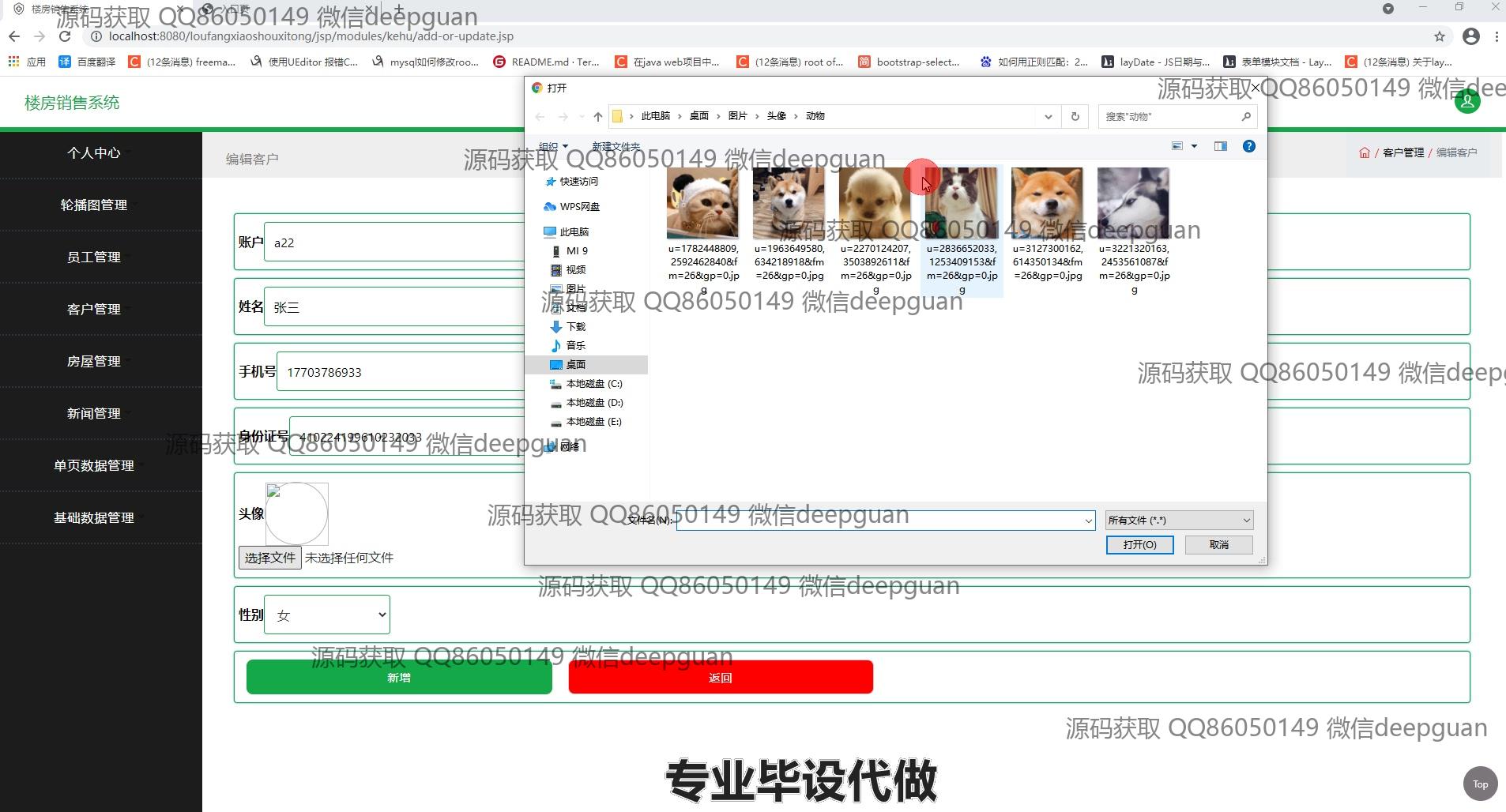Open 房屋管理 in the sidebar menu
This screenshot has width=1506, height=812.
pos(93,361)
